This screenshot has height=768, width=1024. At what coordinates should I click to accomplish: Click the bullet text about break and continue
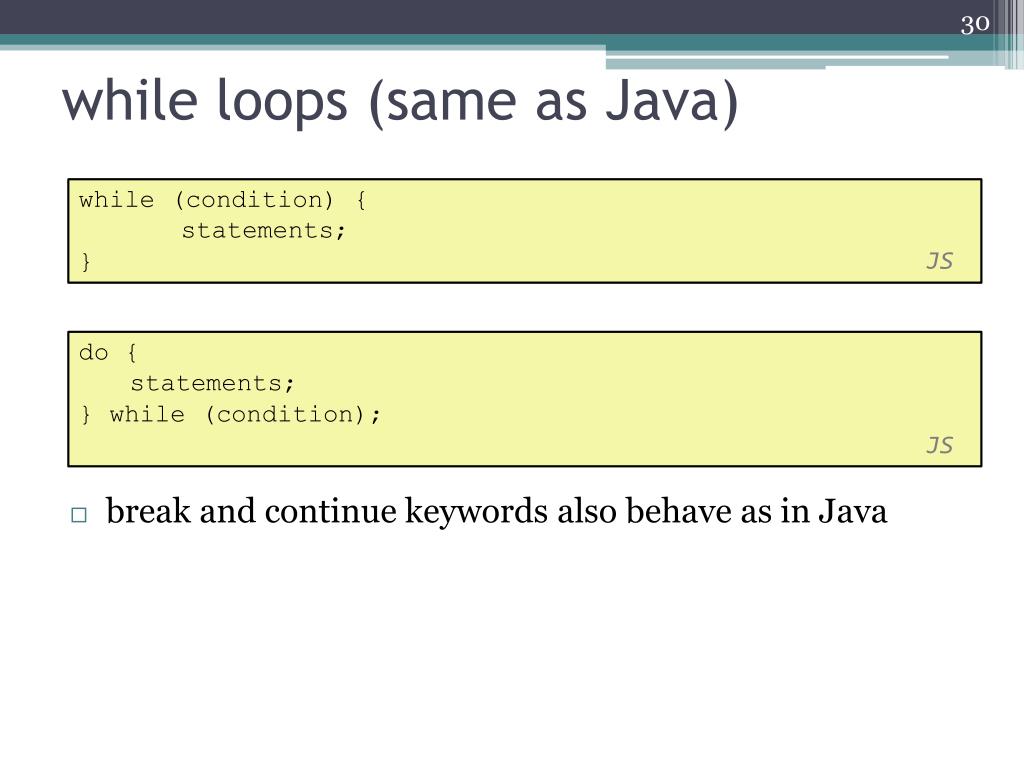click(x=496, y=511)
